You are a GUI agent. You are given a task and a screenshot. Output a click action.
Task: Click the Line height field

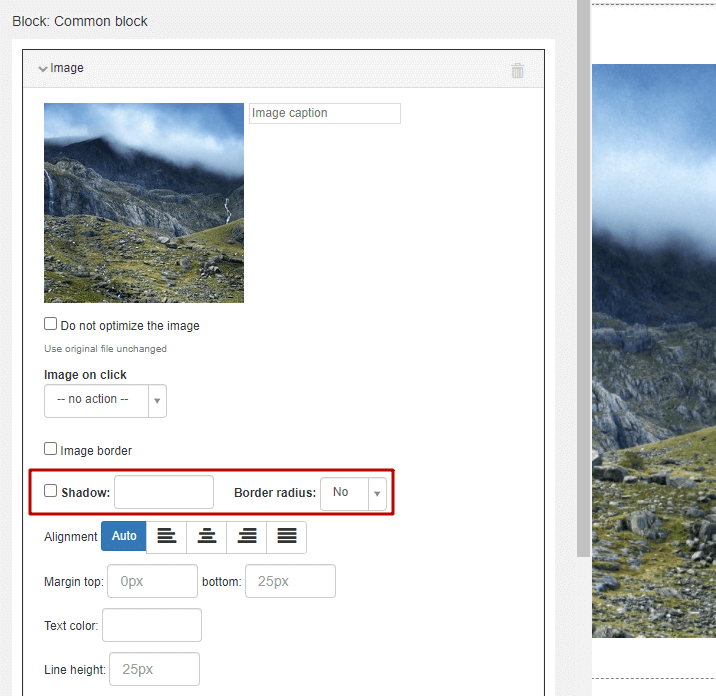154,669
